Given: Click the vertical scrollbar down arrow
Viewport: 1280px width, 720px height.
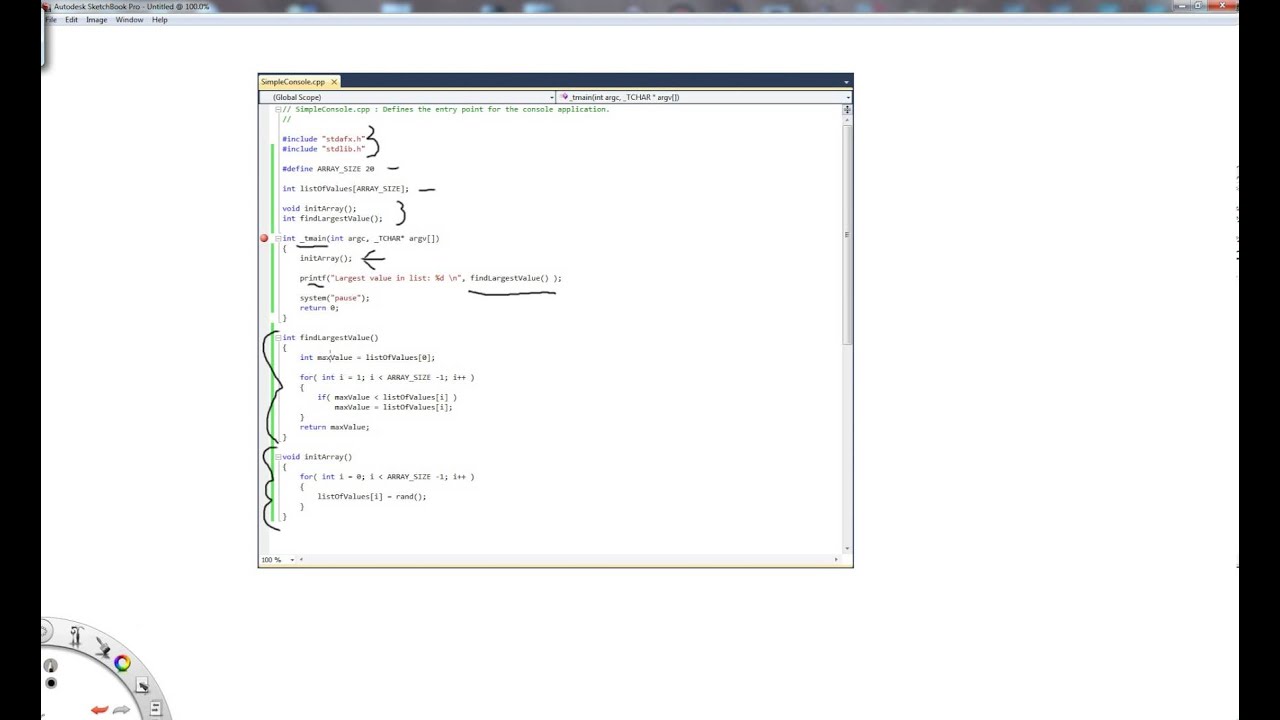Looking at the screenshot, I should tap(847, 548).
